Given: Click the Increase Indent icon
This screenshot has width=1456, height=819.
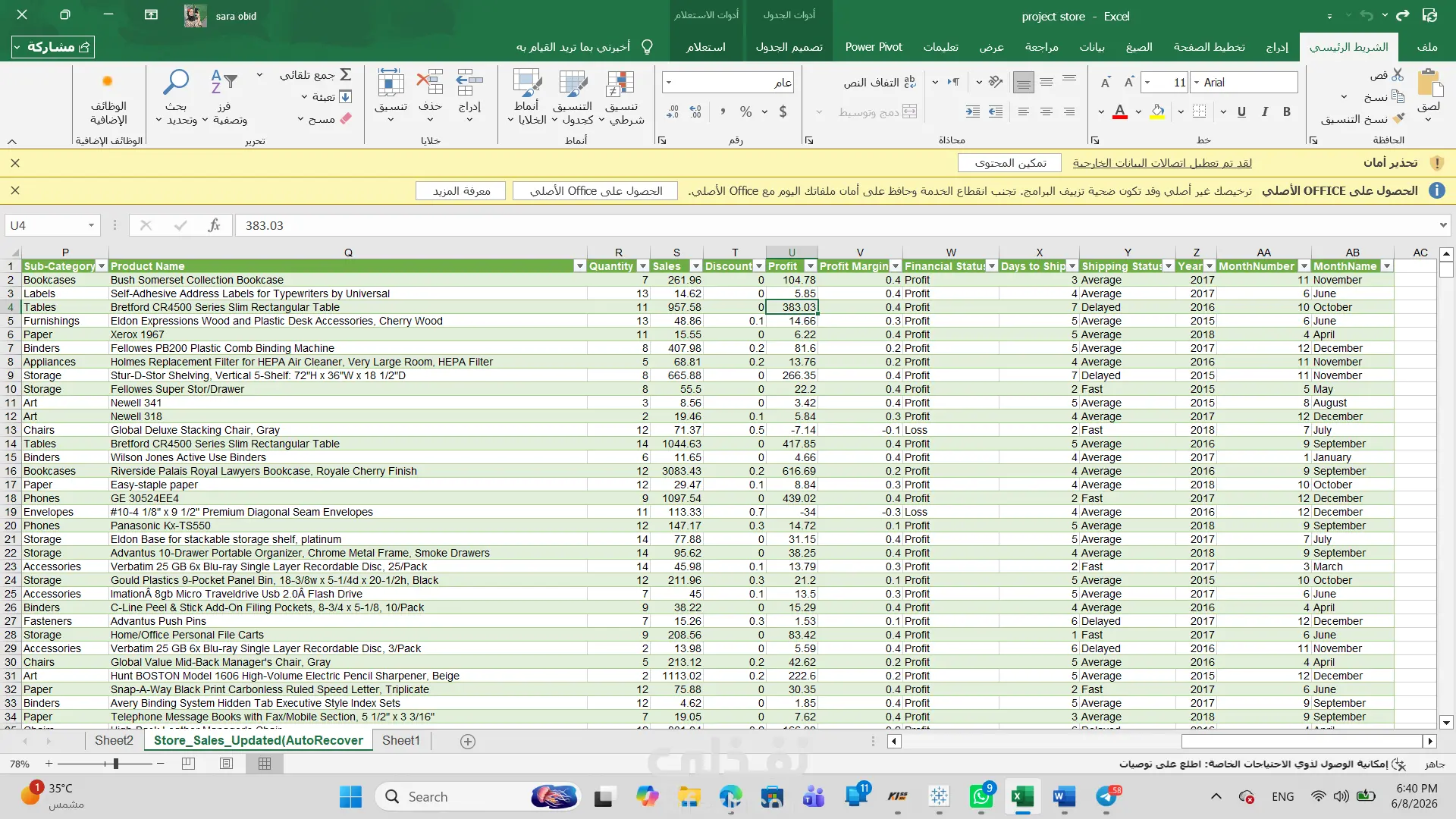Looking at the screenshot, I should point(973,112).
